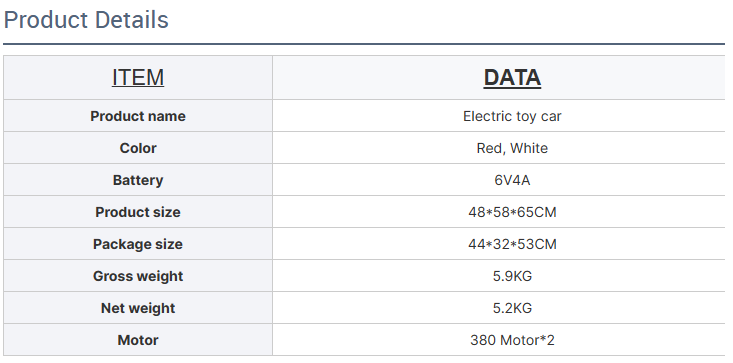Select the Red, White color value
Viewport: 733px width, 363px height.
512,148
